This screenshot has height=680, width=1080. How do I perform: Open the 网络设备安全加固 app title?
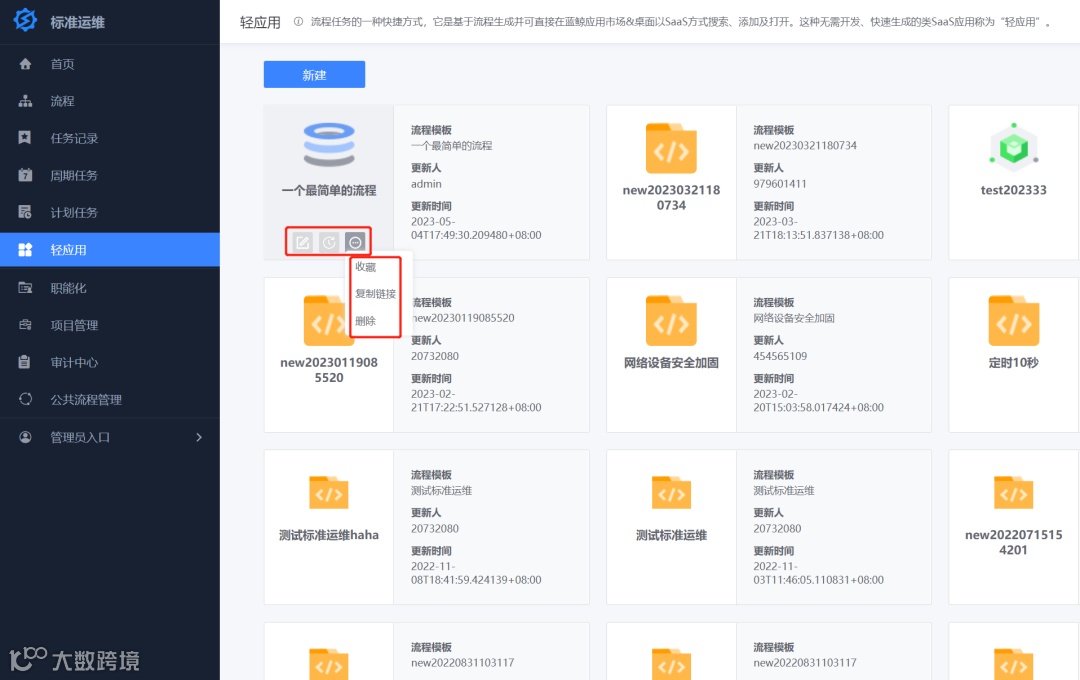(x=671, y=362)
